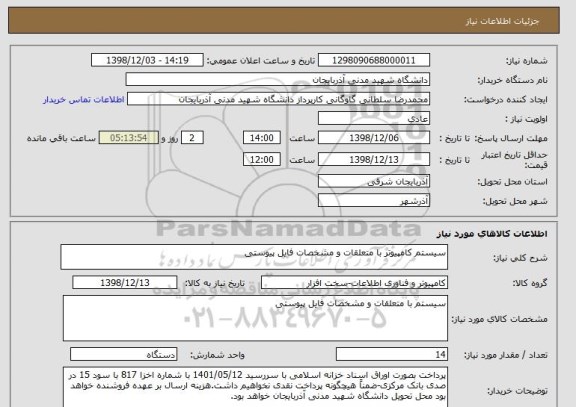Select the public announcement date field 1398/12/03 - 14:19
Viewport: 576px width, 407px height.
(x=147, y=60)
